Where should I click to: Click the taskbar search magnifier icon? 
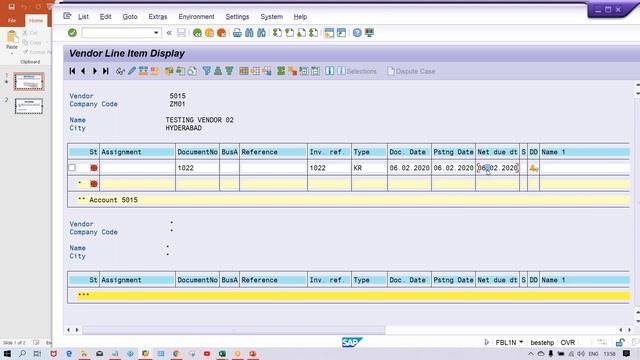pos(22,353)
